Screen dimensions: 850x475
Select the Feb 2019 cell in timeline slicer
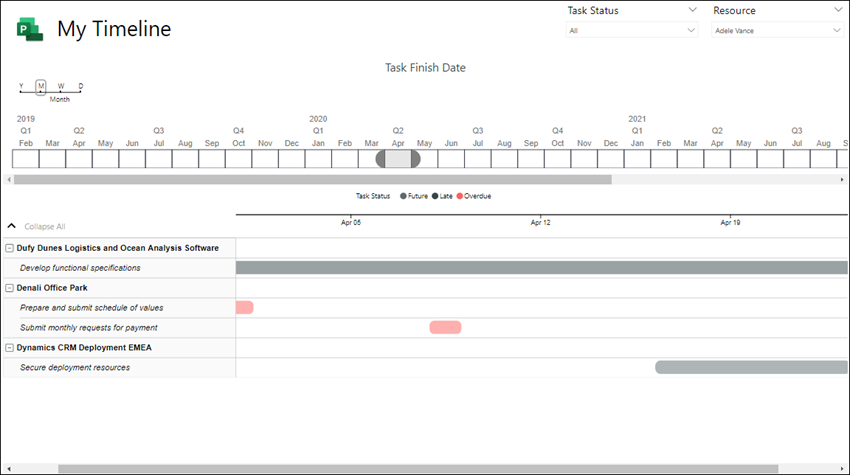click(25, 159)
